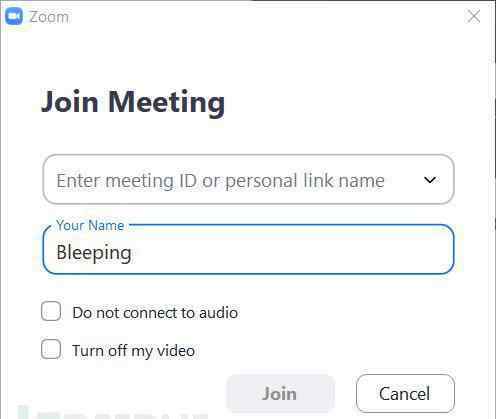Click blank space right of Bleeping text
The height and width of the screenshot is (419, 496).
290,252
